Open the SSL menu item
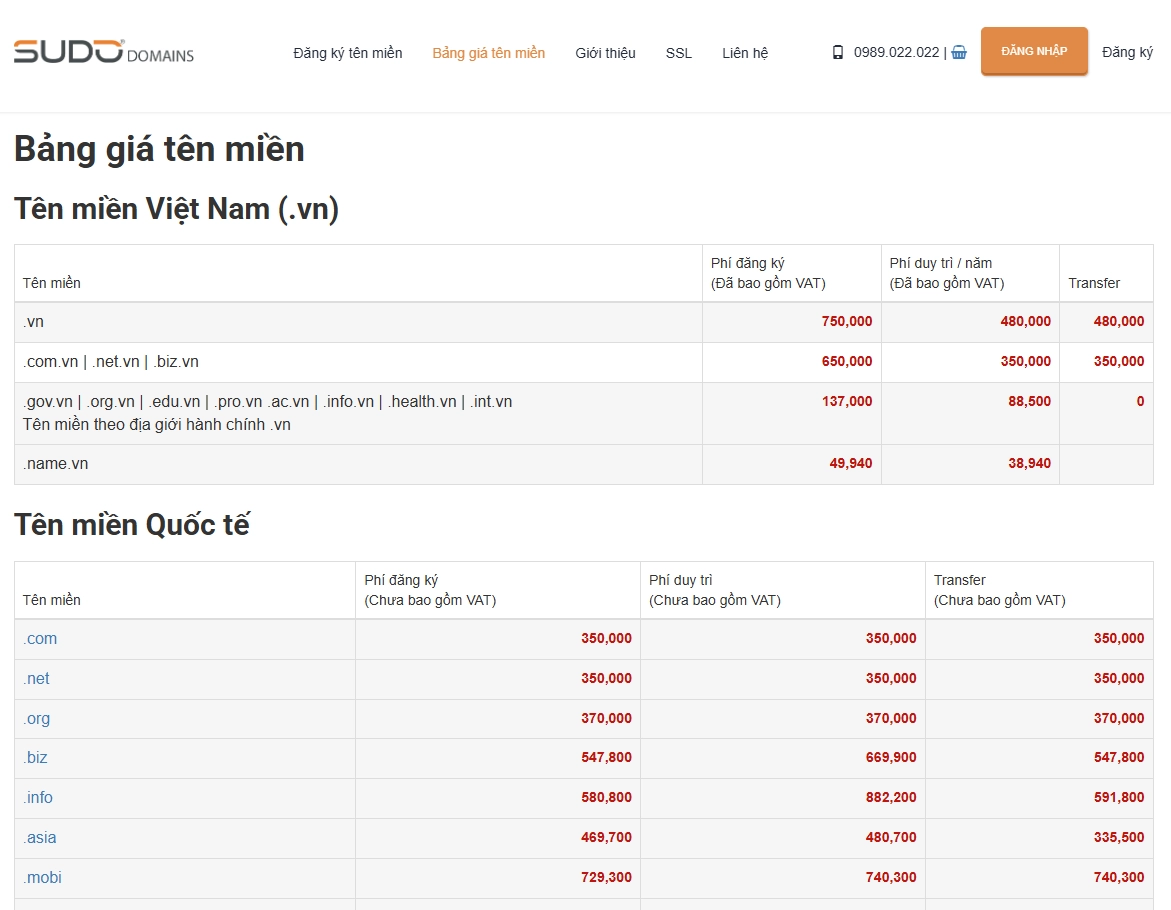This screenshot has width=1171, height=910. (x=678, y=53)
